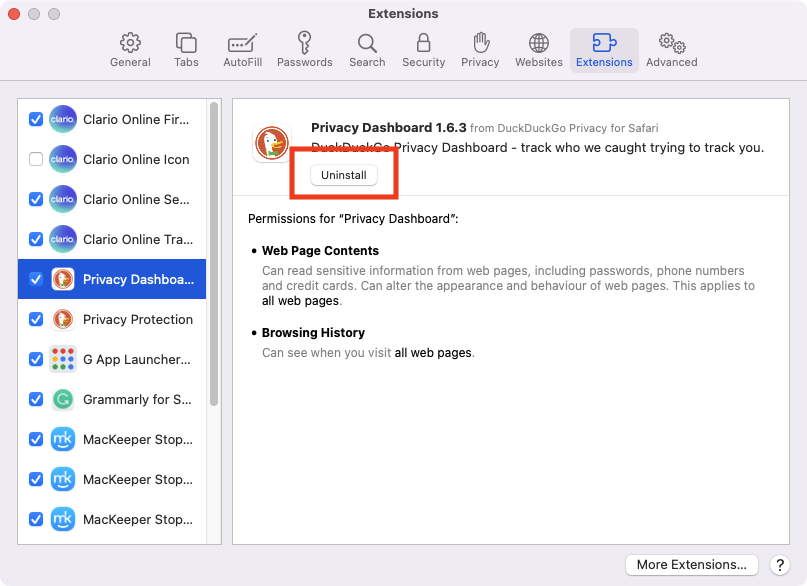Click the Clario Online Icon extension logo

(63, 159)
